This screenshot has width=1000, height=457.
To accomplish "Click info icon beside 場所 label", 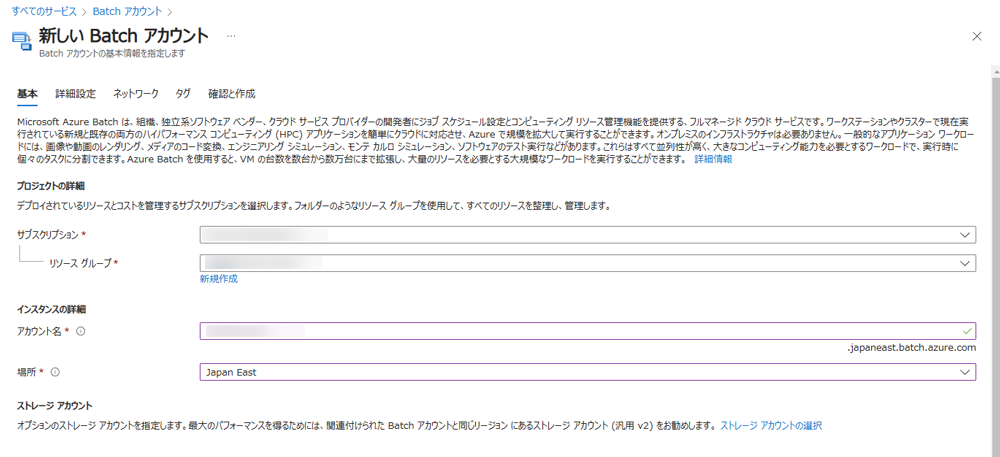I will click(x=55, y=372).
